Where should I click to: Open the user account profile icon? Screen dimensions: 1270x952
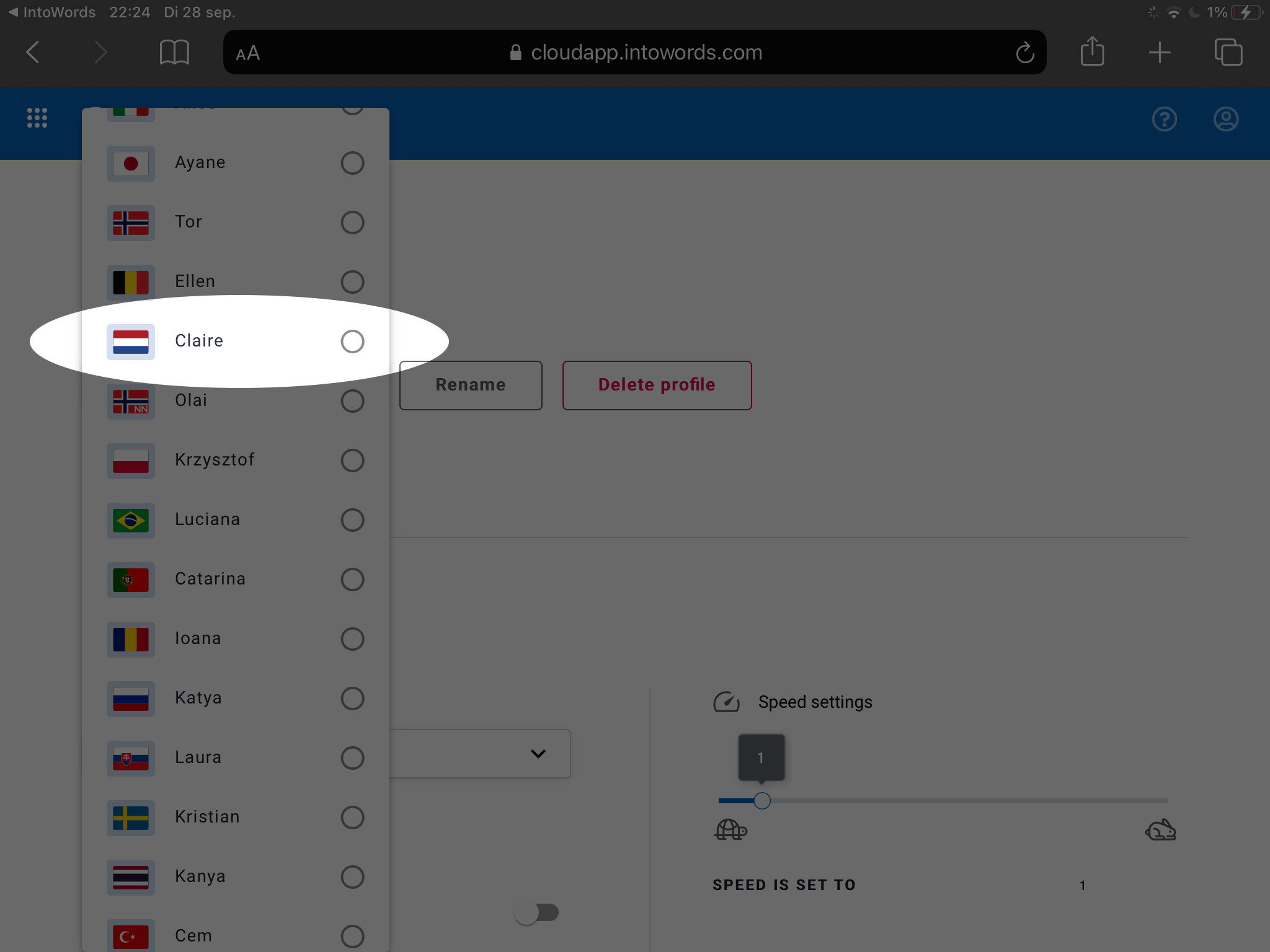click(x=1225, y=119)
